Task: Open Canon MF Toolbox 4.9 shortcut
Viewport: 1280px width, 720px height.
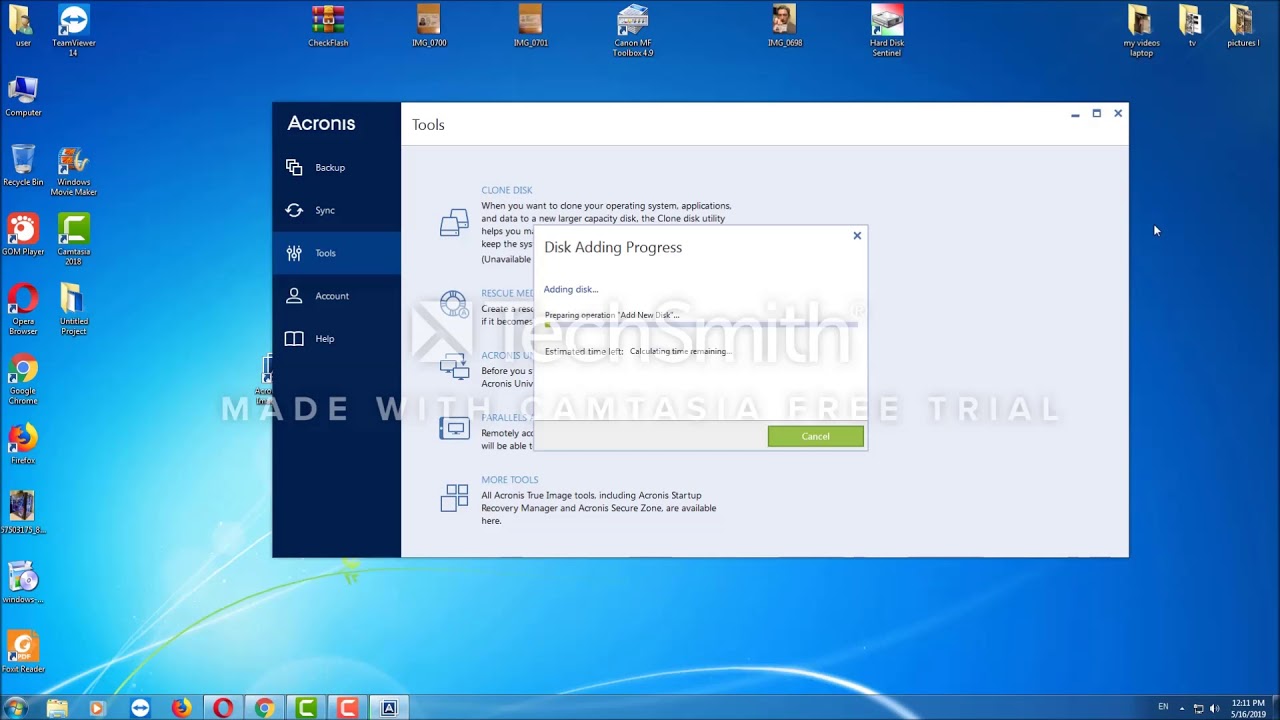Action: click(632, 31)
